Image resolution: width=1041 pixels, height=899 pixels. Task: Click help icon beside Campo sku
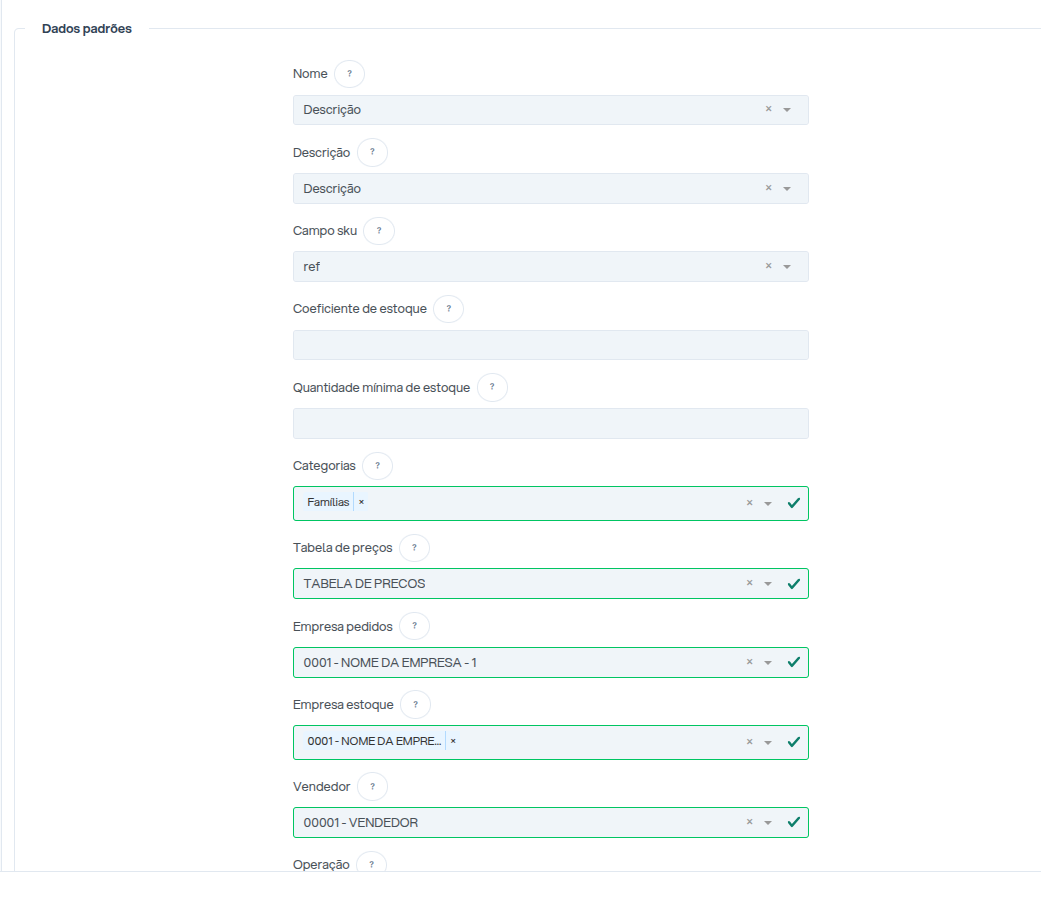coord(379,230)
